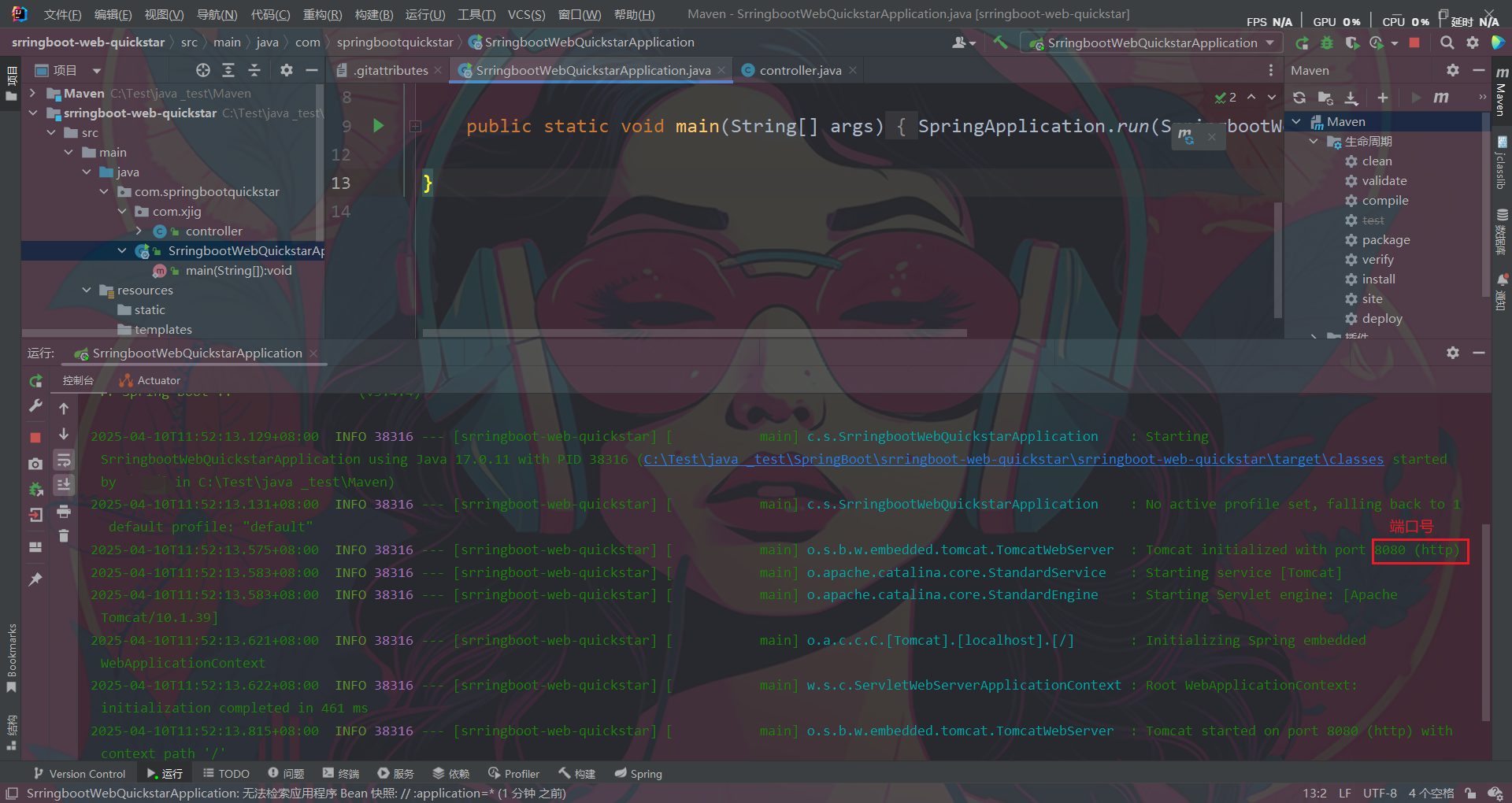
Task: Click Up the stack trace arrow
Action: [x=64, y=409]
